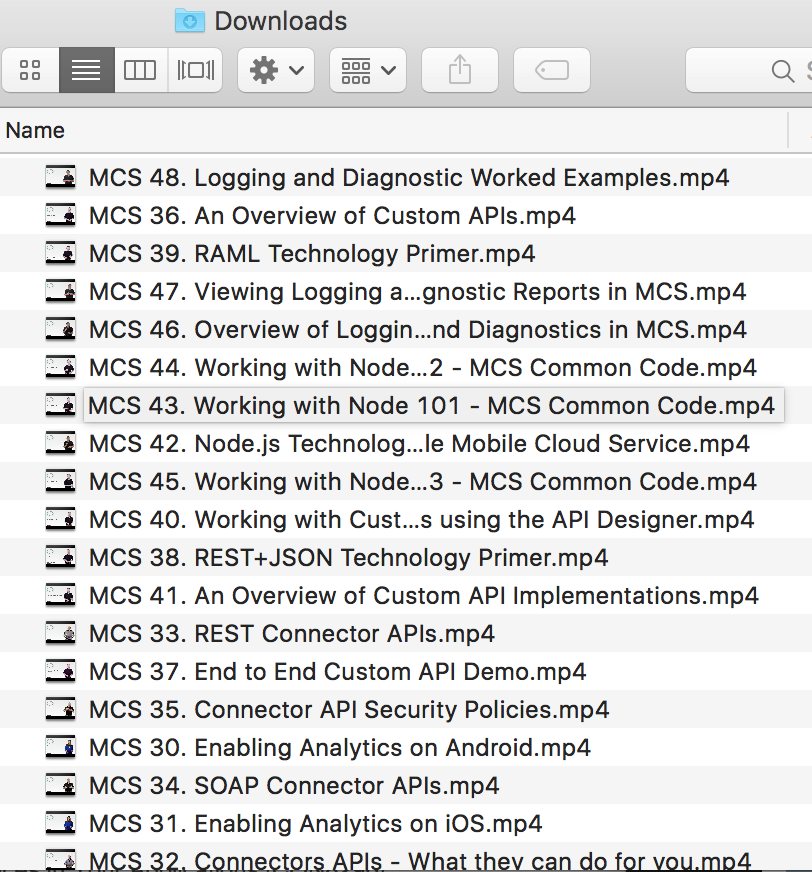The height and width of the screenshot is (872, 812).
Task: Click thumbnail of MCS 34 video
Action: (x=60, y=785)
